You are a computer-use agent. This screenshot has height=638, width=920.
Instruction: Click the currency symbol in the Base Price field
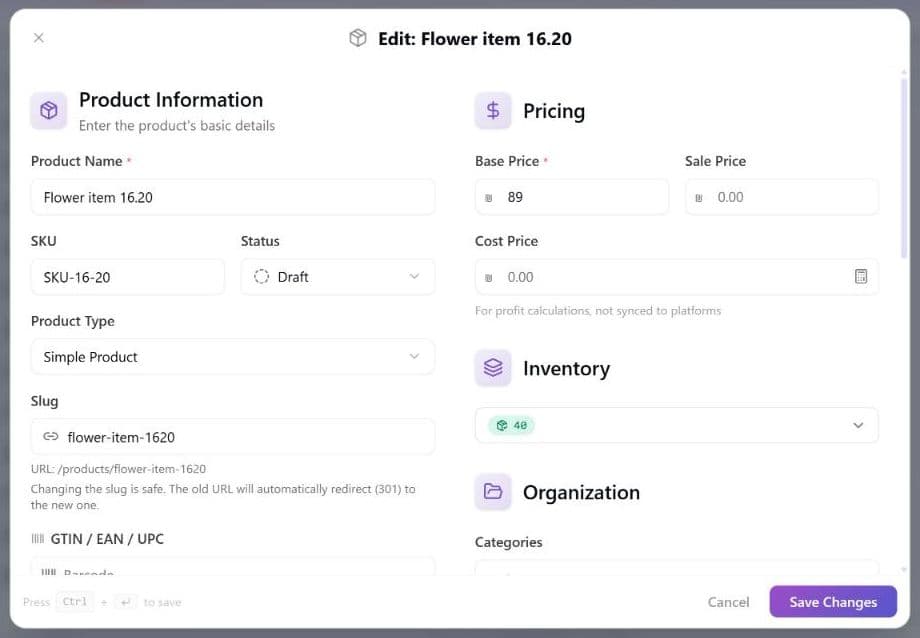tap(489, 198)
